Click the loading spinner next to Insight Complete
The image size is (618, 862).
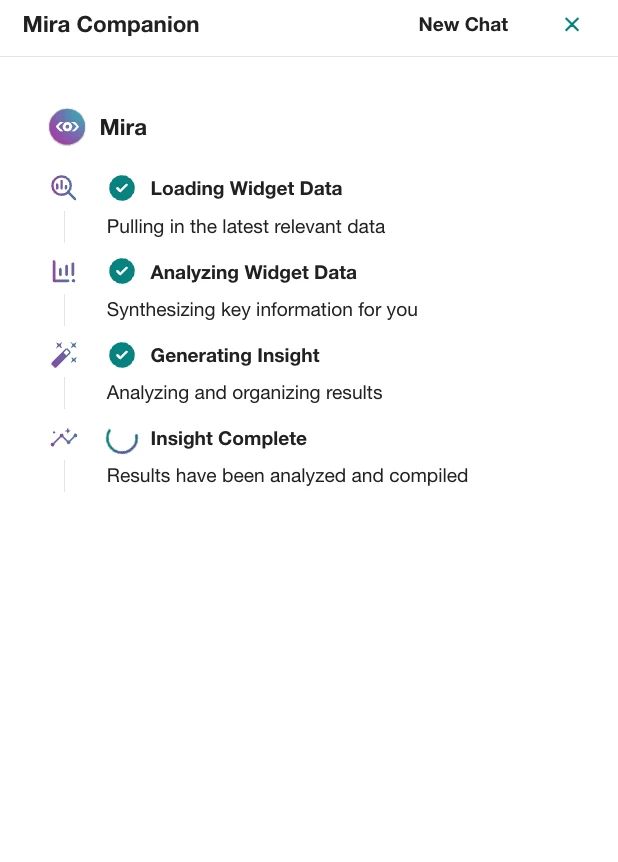tap(122, 439)
